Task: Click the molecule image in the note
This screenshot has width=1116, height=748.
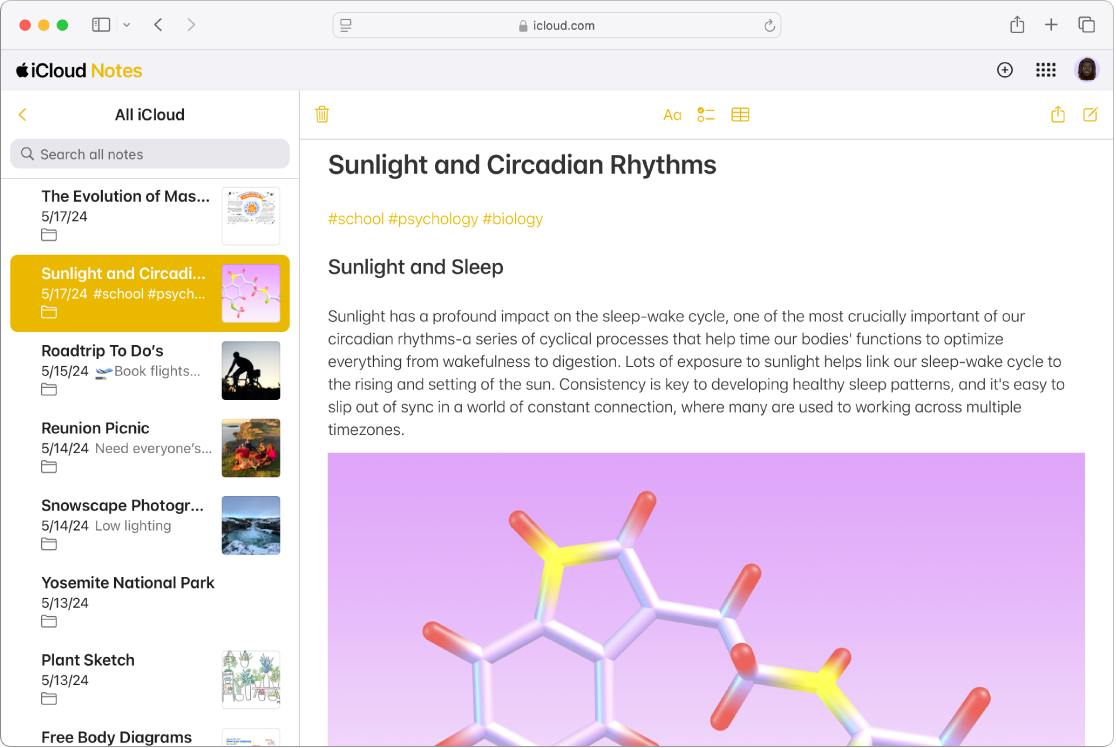Action: [706, 600]
